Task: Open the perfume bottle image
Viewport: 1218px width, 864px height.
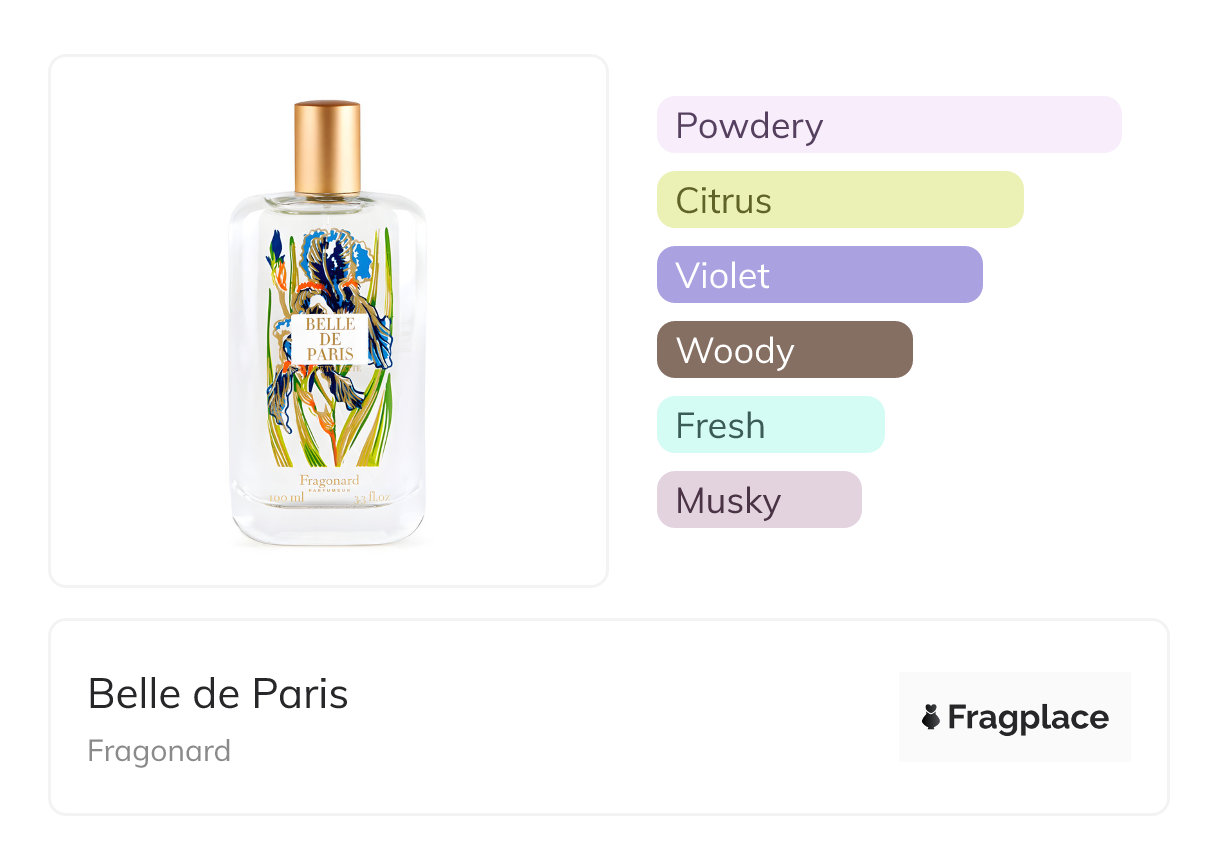Action: click(328, 320)
